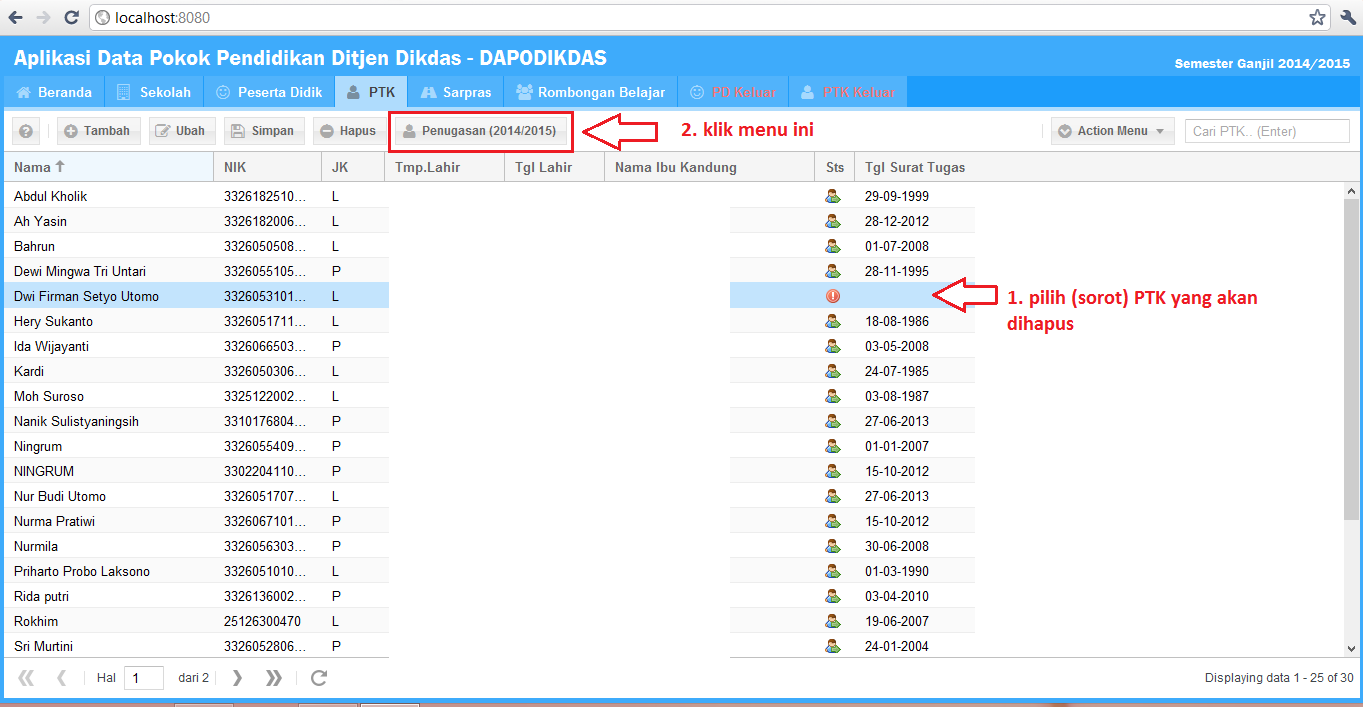Click the plus icon on the Tambah button
1363x707 pixels.
pyautogui.click(x=70, y=130)
